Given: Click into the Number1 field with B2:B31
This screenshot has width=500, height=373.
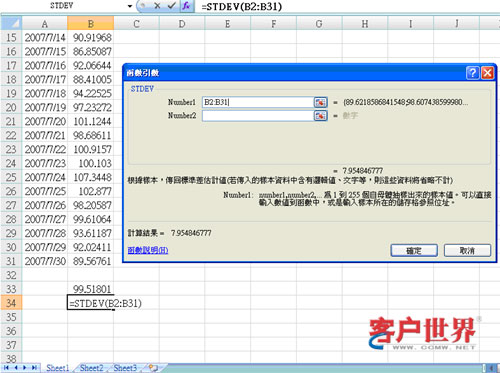Looking at the screenshot, I should (x=258, y=102).
